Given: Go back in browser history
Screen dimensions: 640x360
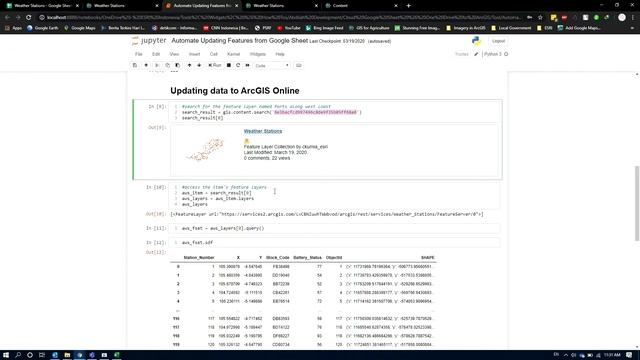Looking at the screenshot, I should pos(7,18).
